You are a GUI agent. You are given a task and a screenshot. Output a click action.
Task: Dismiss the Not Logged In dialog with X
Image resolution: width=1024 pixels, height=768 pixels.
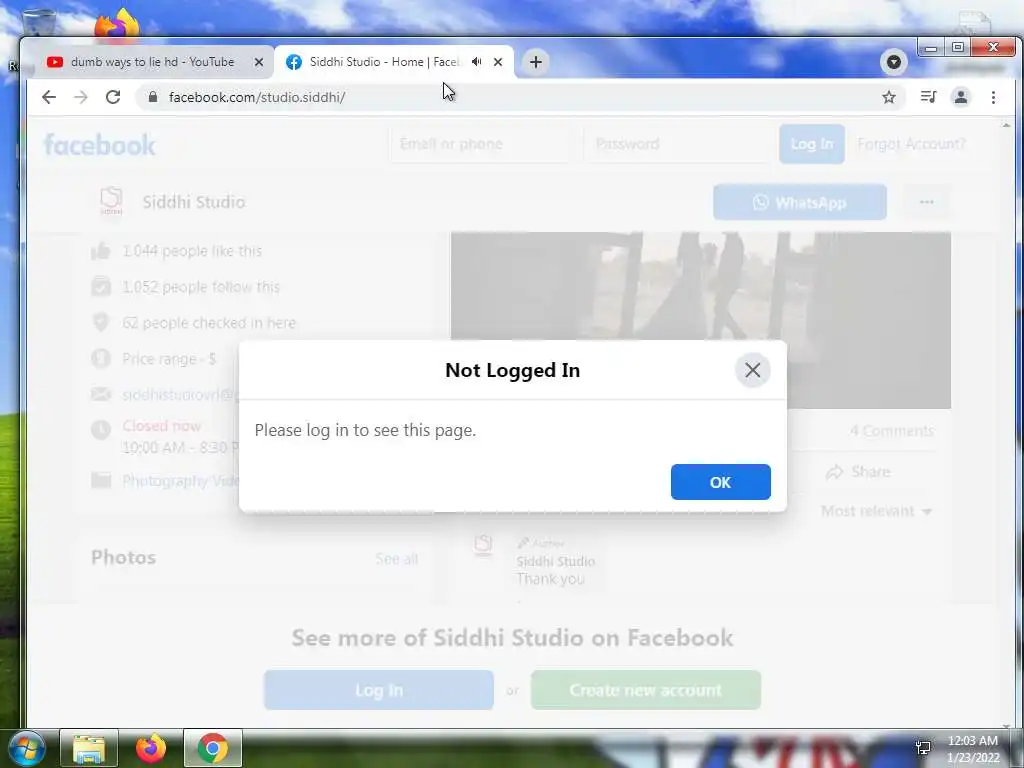(x=752, y=370)
